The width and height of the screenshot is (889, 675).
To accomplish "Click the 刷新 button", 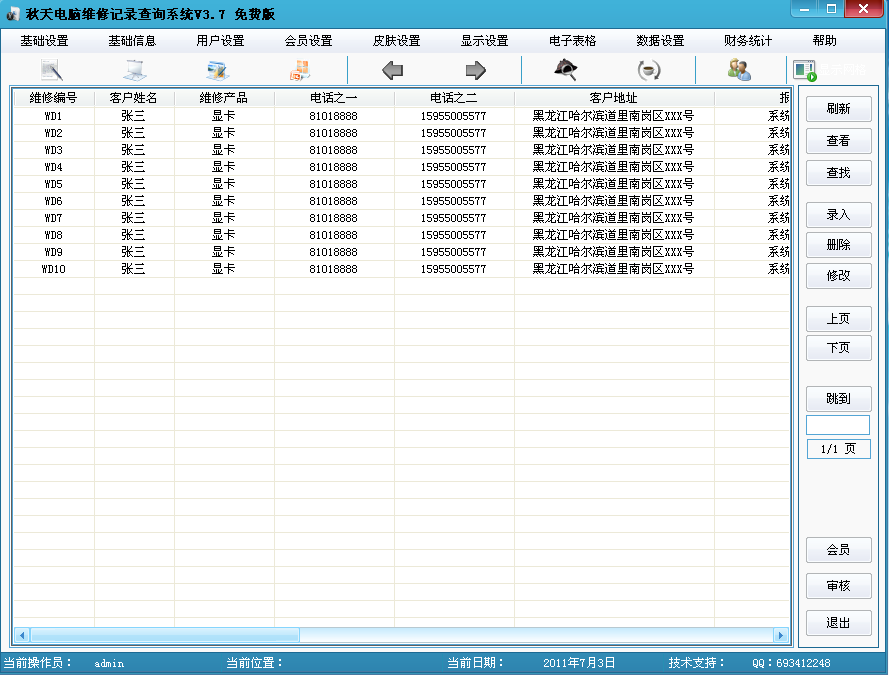I will [839, 109].
